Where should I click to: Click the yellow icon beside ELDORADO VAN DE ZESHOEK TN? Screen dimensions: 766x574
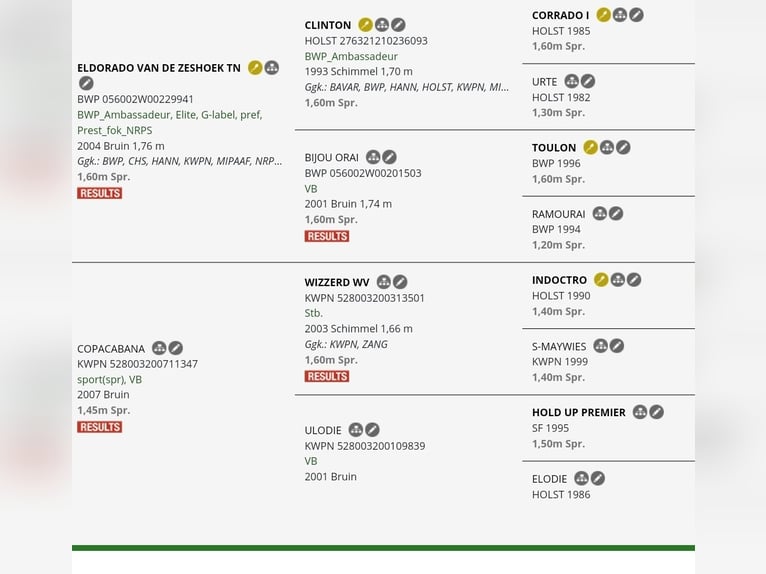(255, 68)
